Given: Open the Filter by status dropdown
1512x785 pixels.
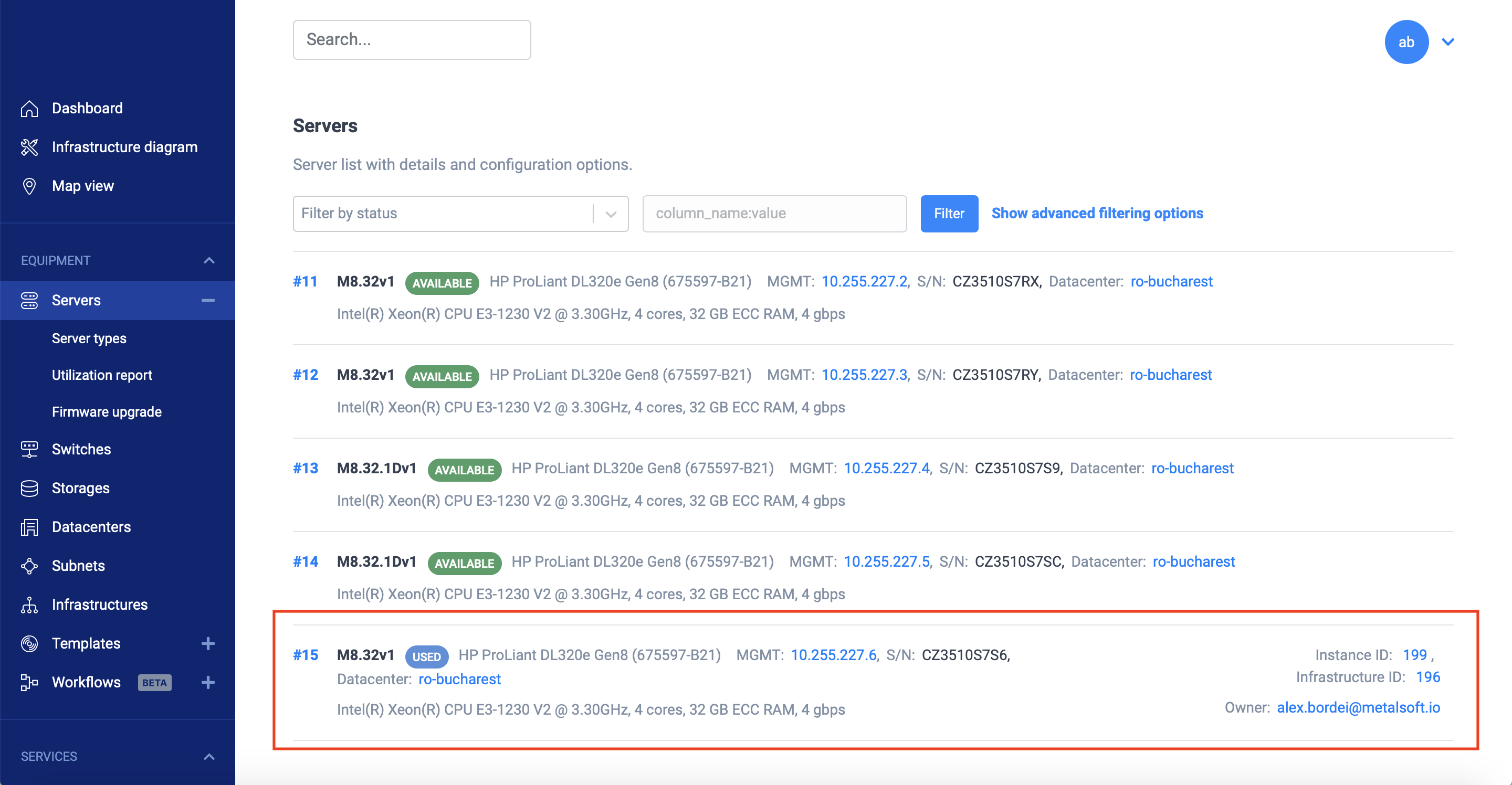Looking at the screenshot, I should tap(460, 214).
